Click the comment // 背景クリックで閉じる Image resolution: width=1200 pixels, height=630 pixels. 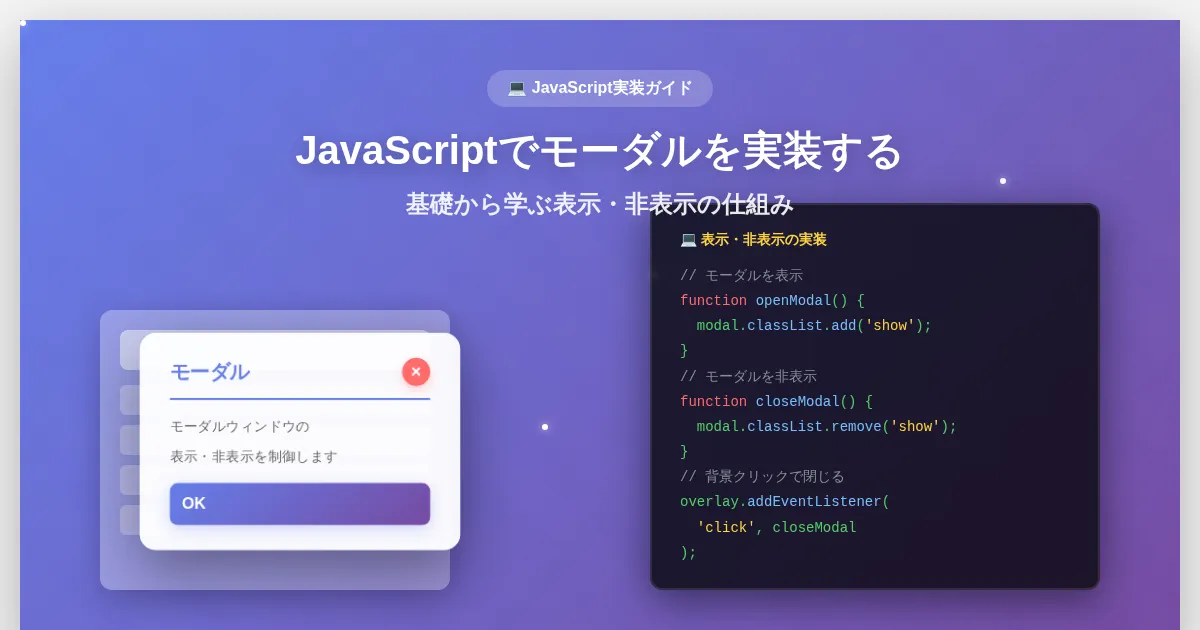click(x=762, y=477)
